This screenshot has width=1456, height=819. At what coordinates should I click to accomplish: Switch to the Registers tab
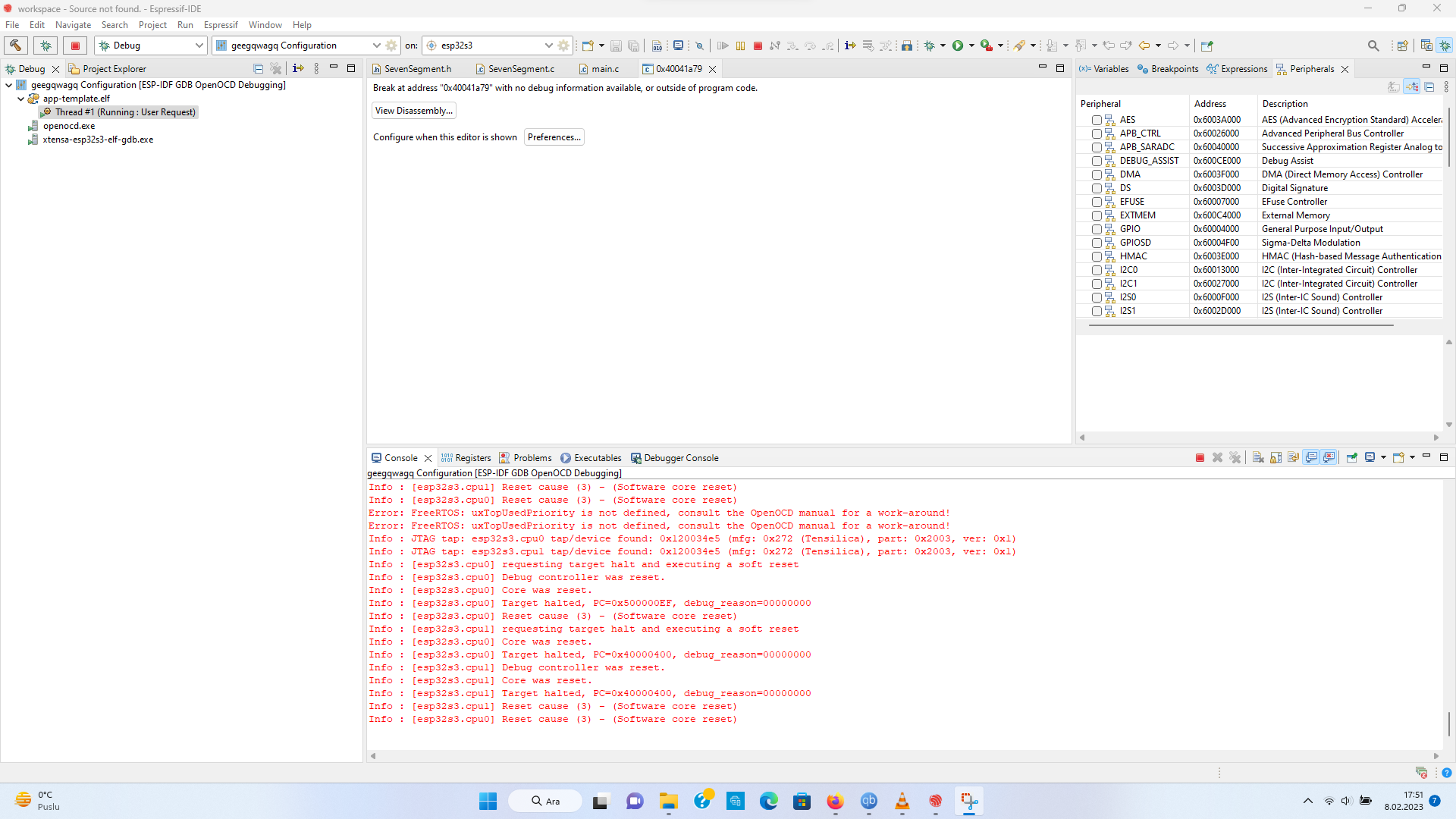pos(466,458)
